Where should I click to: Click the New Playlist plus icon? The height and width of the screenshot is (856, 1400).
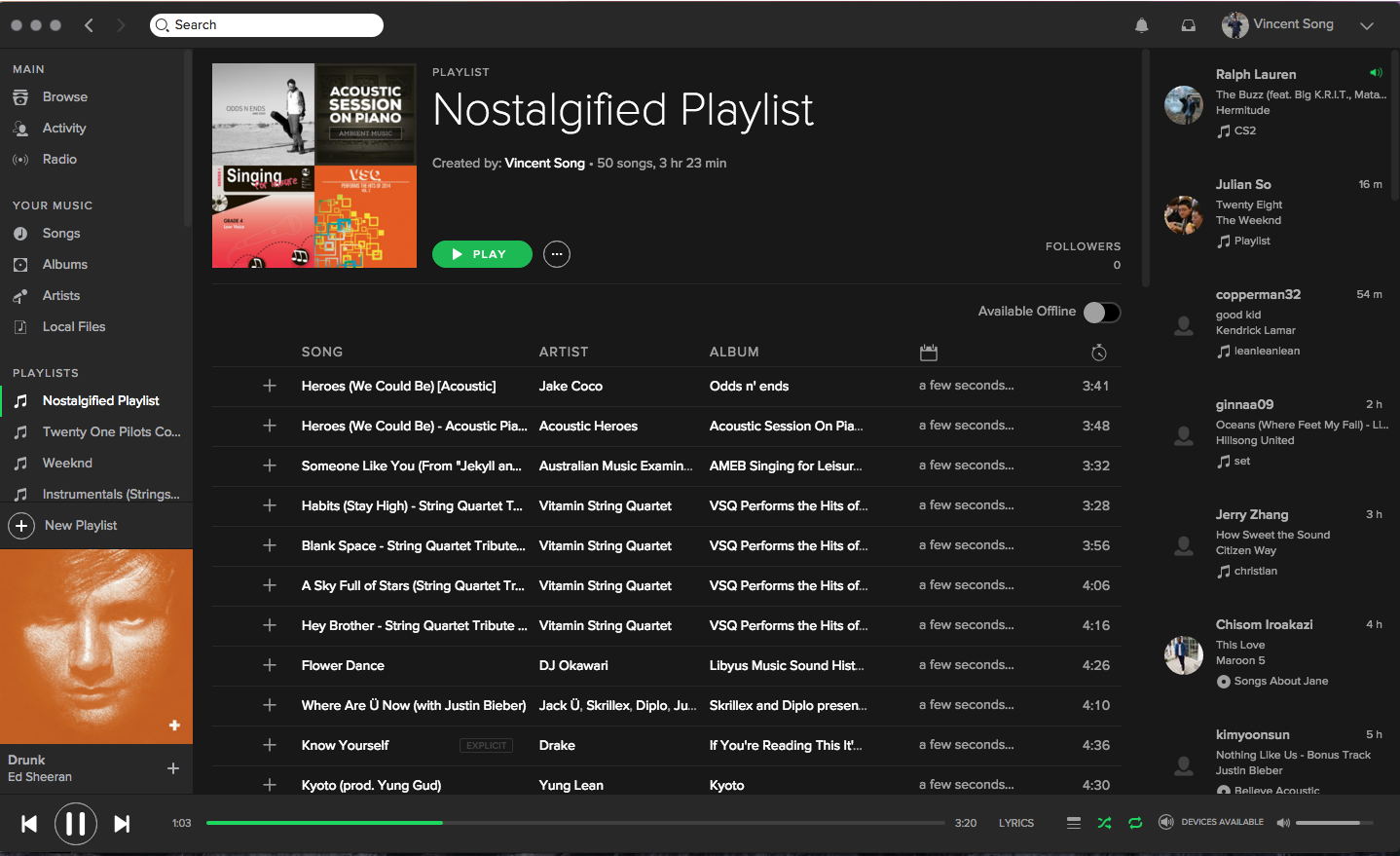point(21,526)
